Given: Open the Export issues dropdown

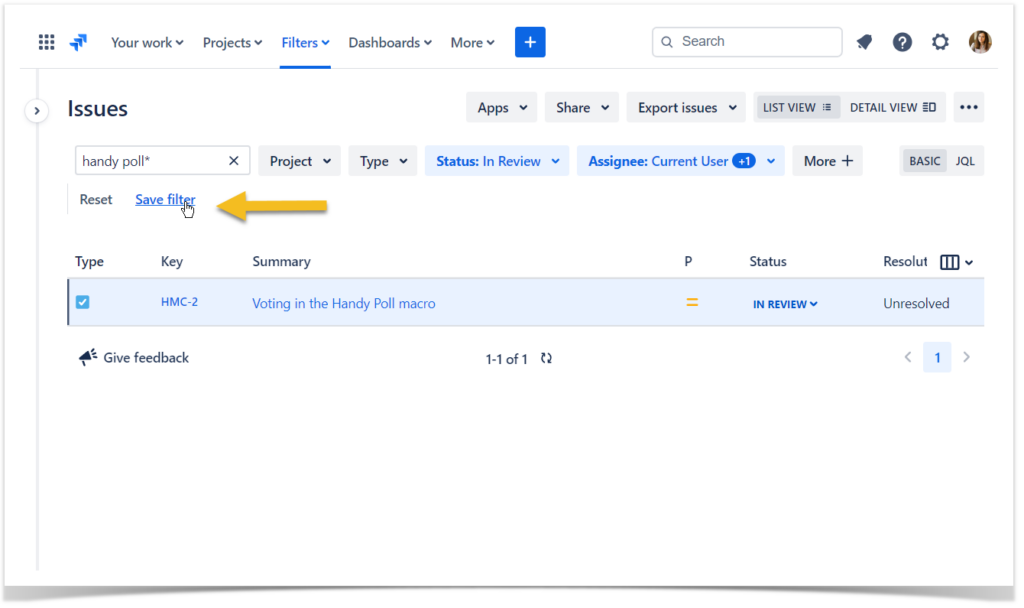Looking at the screenshot, I should click(x=687, y=108).
